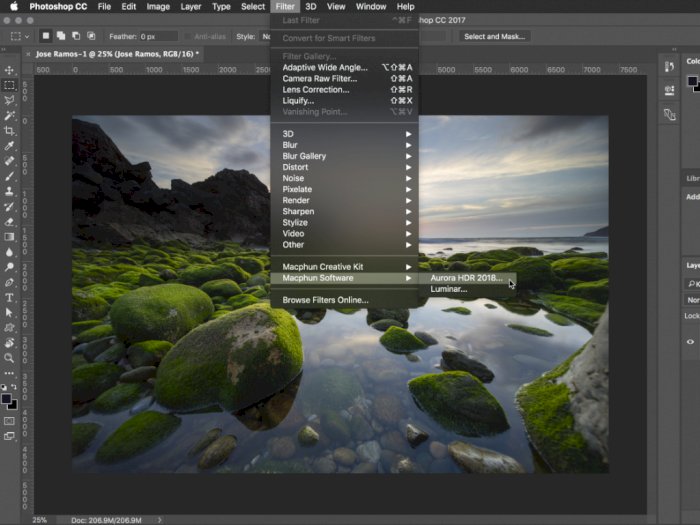700x525 pixels.
Task: Choose New Selection mode in options bar
Action: point(46,36)
